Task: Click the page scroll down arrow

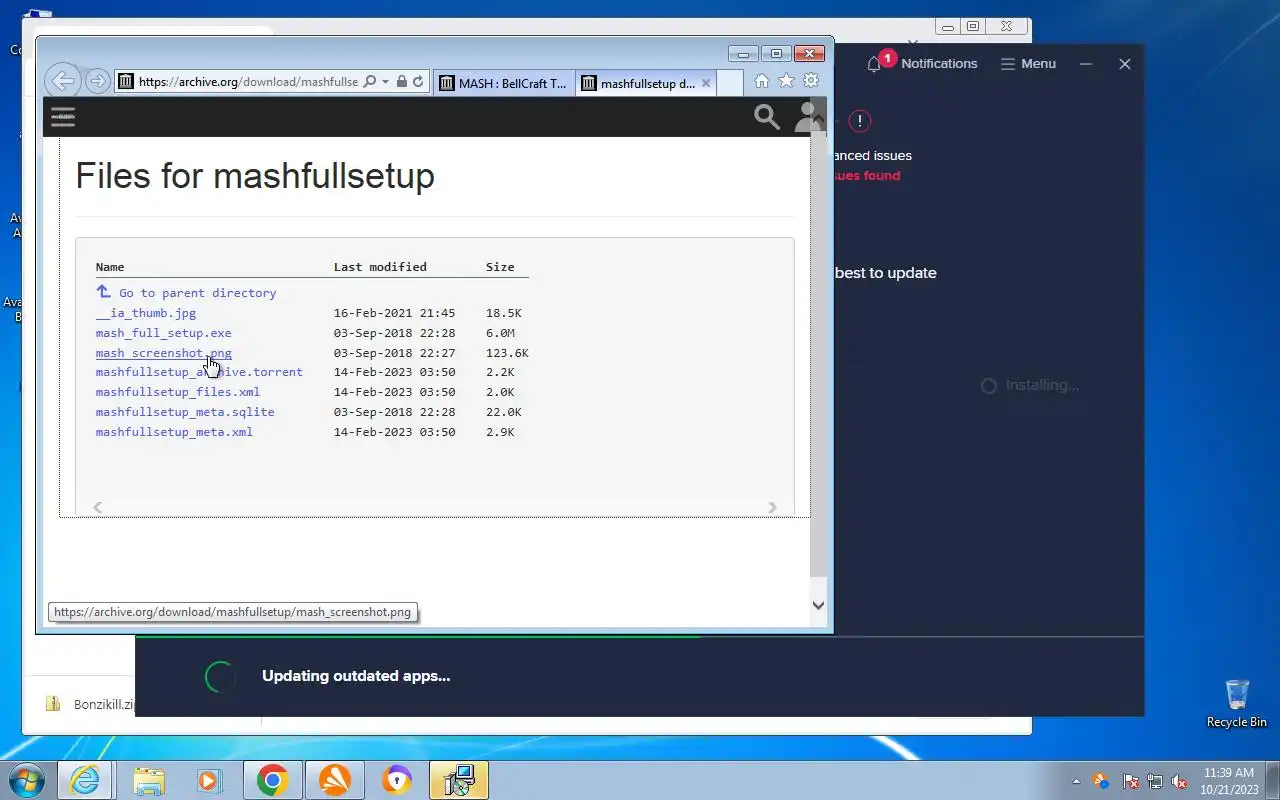Action: (x=818, y=605)
